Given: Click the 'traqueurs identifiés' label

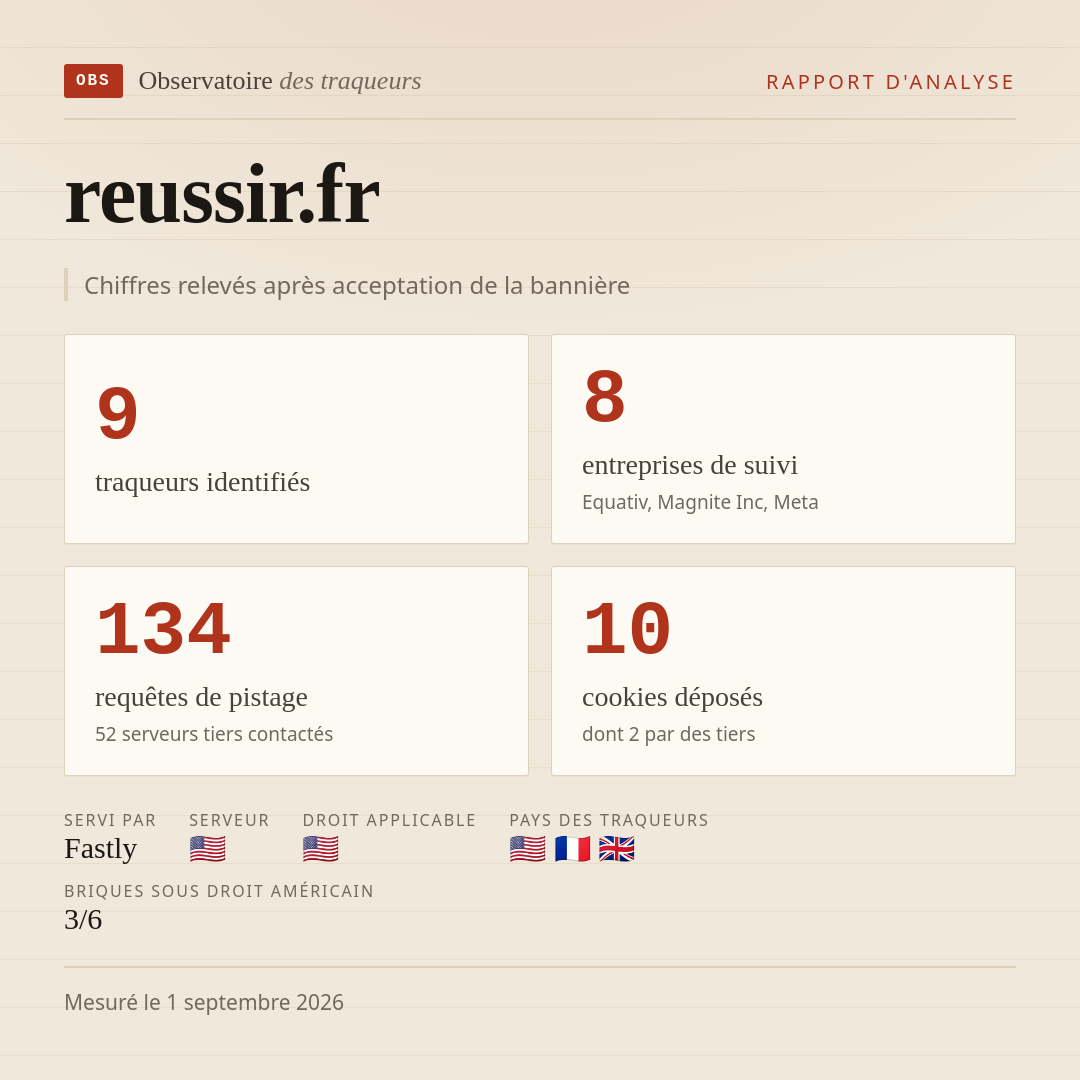Looking at the screenshot, I should point(202,482).
